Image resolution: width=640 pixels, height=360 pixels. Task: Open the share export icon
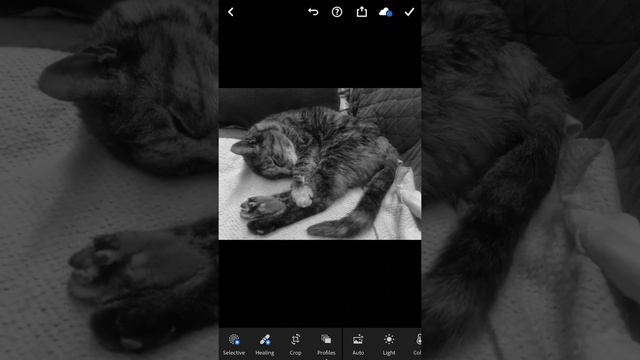[362, 12]
